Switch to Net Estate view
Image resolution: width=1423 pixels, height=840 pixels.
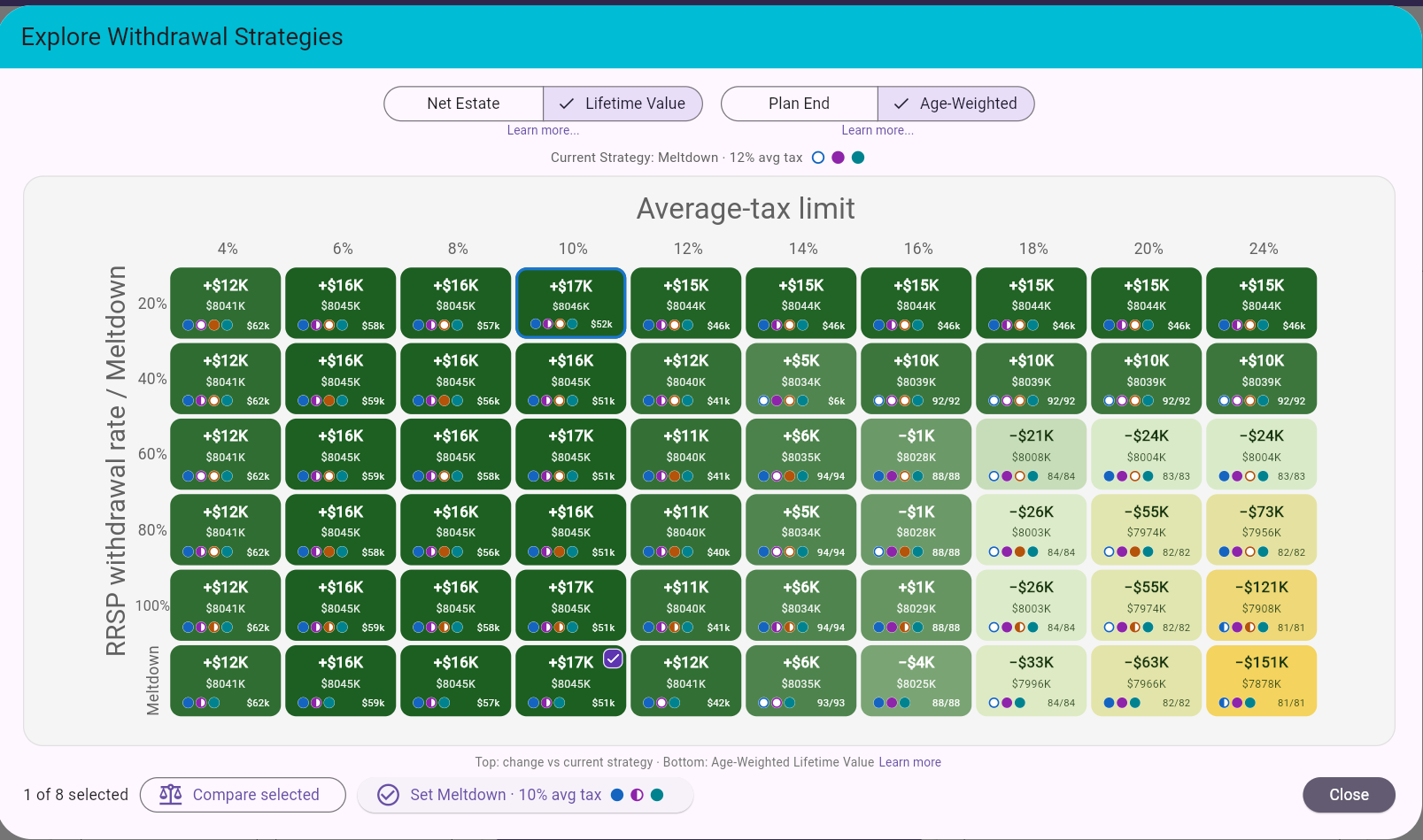[x=463, y=104]
